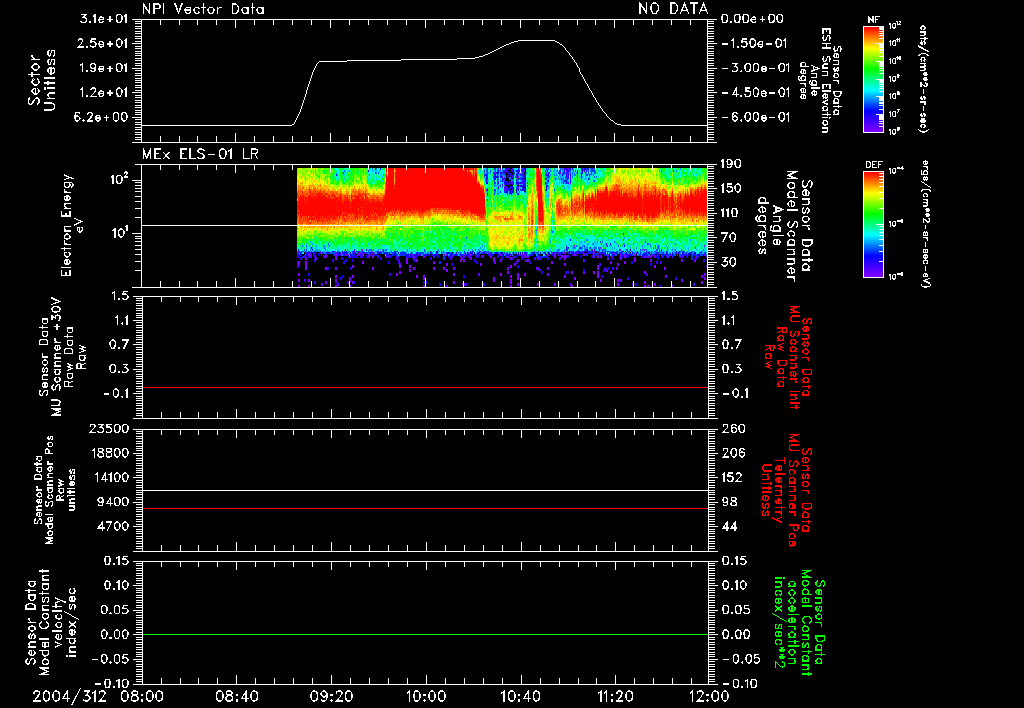Image resolution: width=1024 pixels, height=708 pixels.
Task: Click the "-3.00e-01" sun elevation value
Action: 755,68
